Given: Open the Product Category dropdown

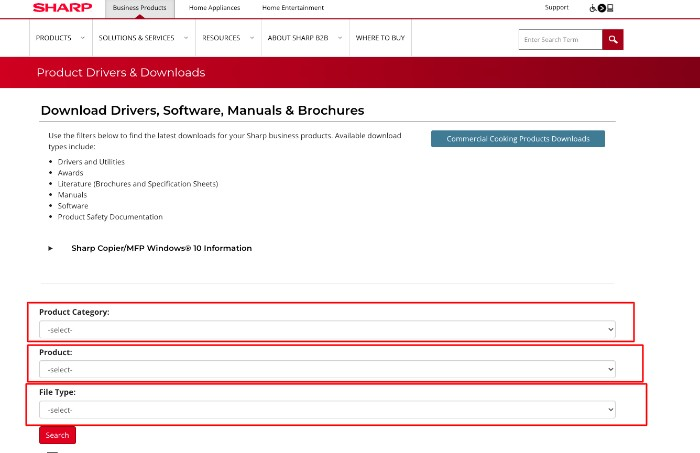Looking at the screenshot, I should point(327,330).
